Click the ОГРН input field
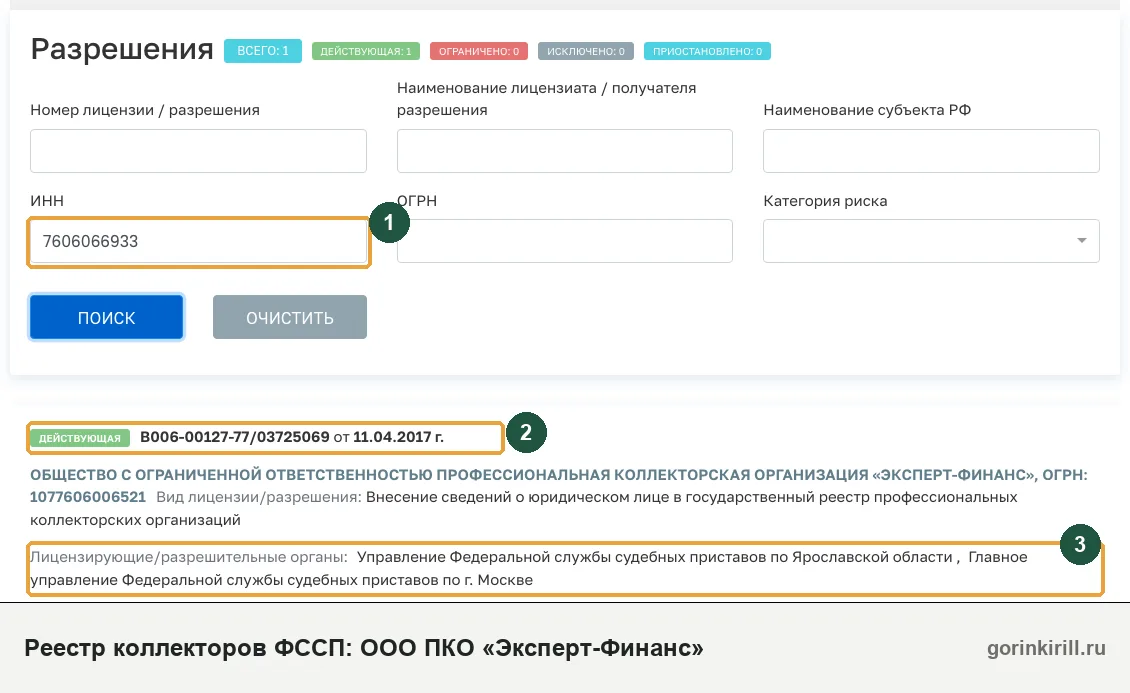This screenshot has width=1130, height=693. coord(565,241)
